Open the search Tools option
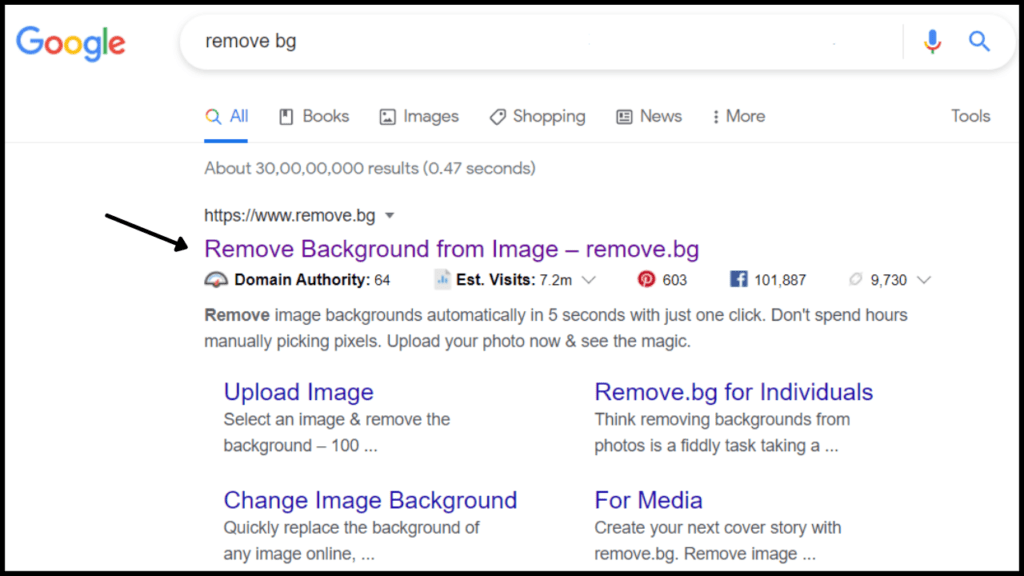Screen dimensions: 1024x576 [x=970, y=116]
